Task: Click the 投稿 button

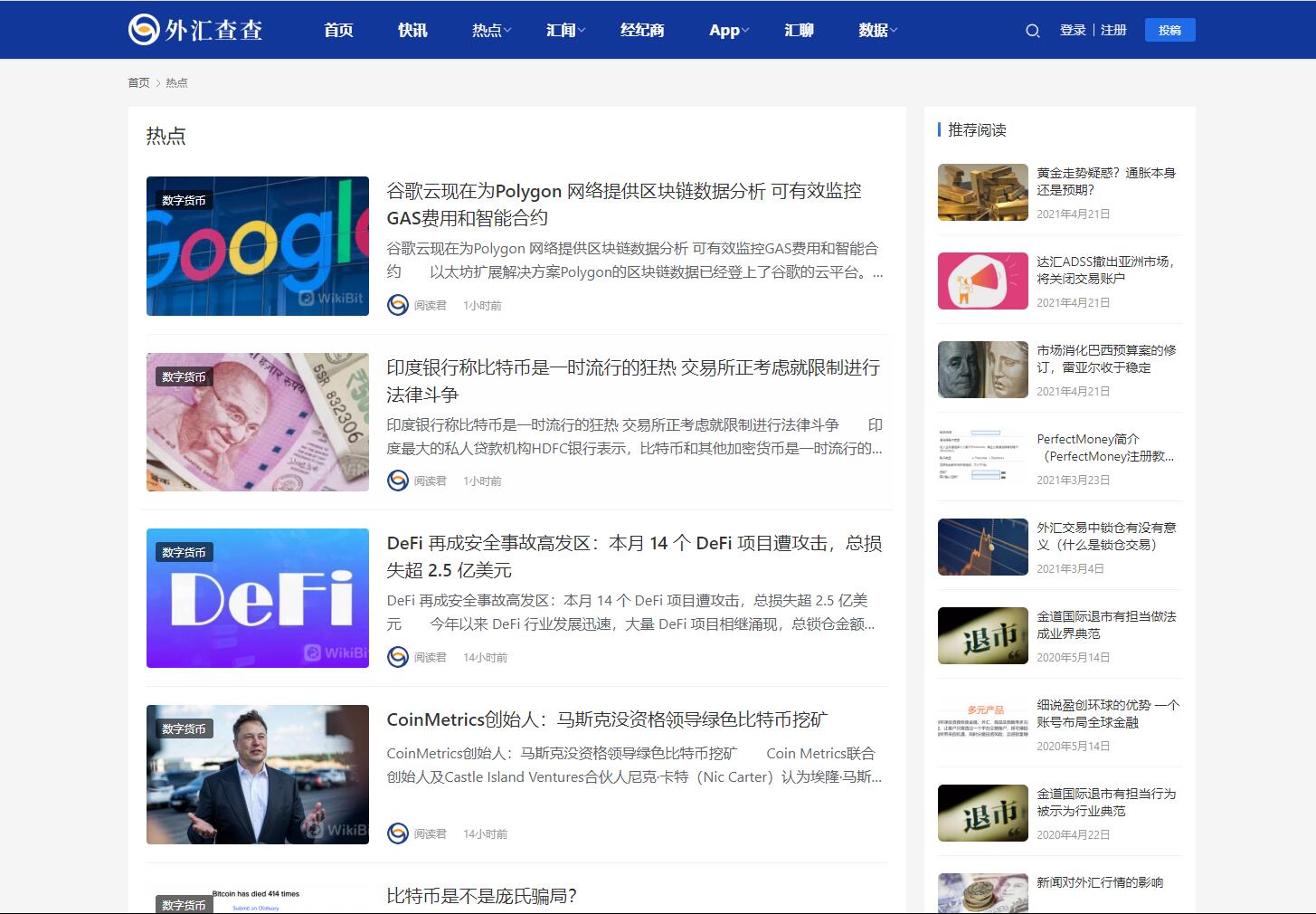Action: tap(1170, 30)
